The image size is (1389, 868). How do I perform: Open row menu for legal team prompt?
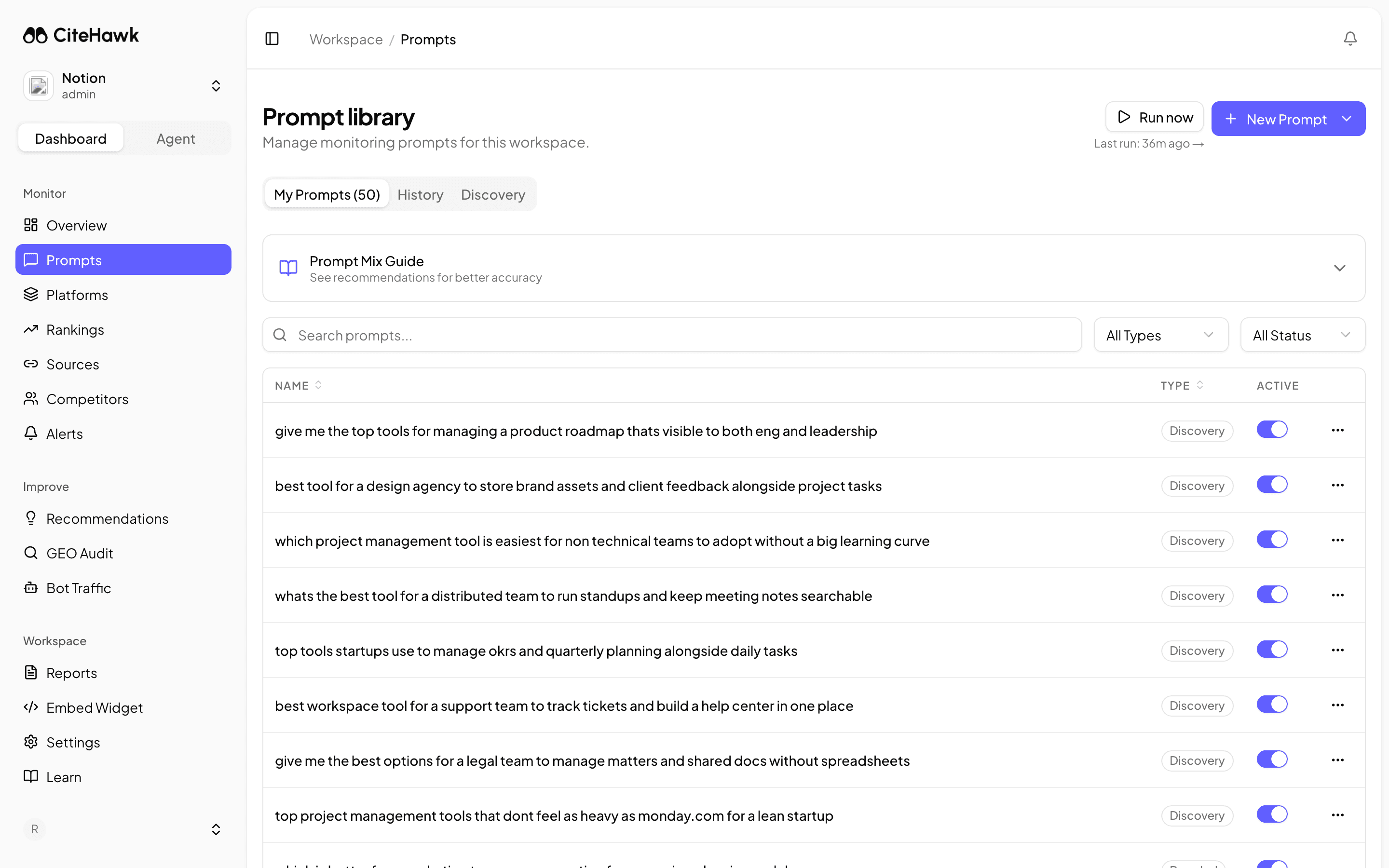[1337, 760]
